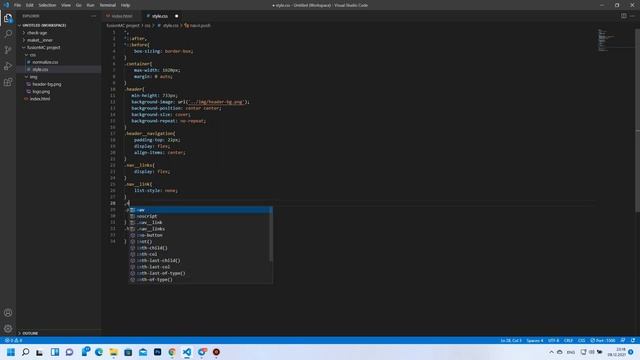Open the Mail app from taskbar

[x=143, y=352]
